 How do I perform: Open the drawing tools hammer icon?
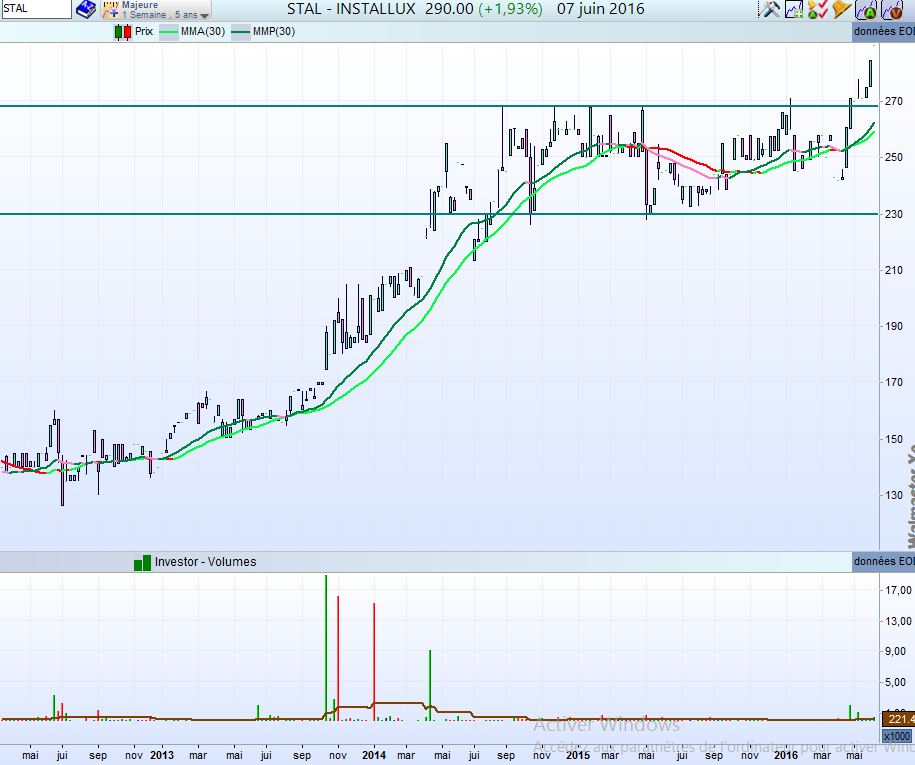click(769, 9)
